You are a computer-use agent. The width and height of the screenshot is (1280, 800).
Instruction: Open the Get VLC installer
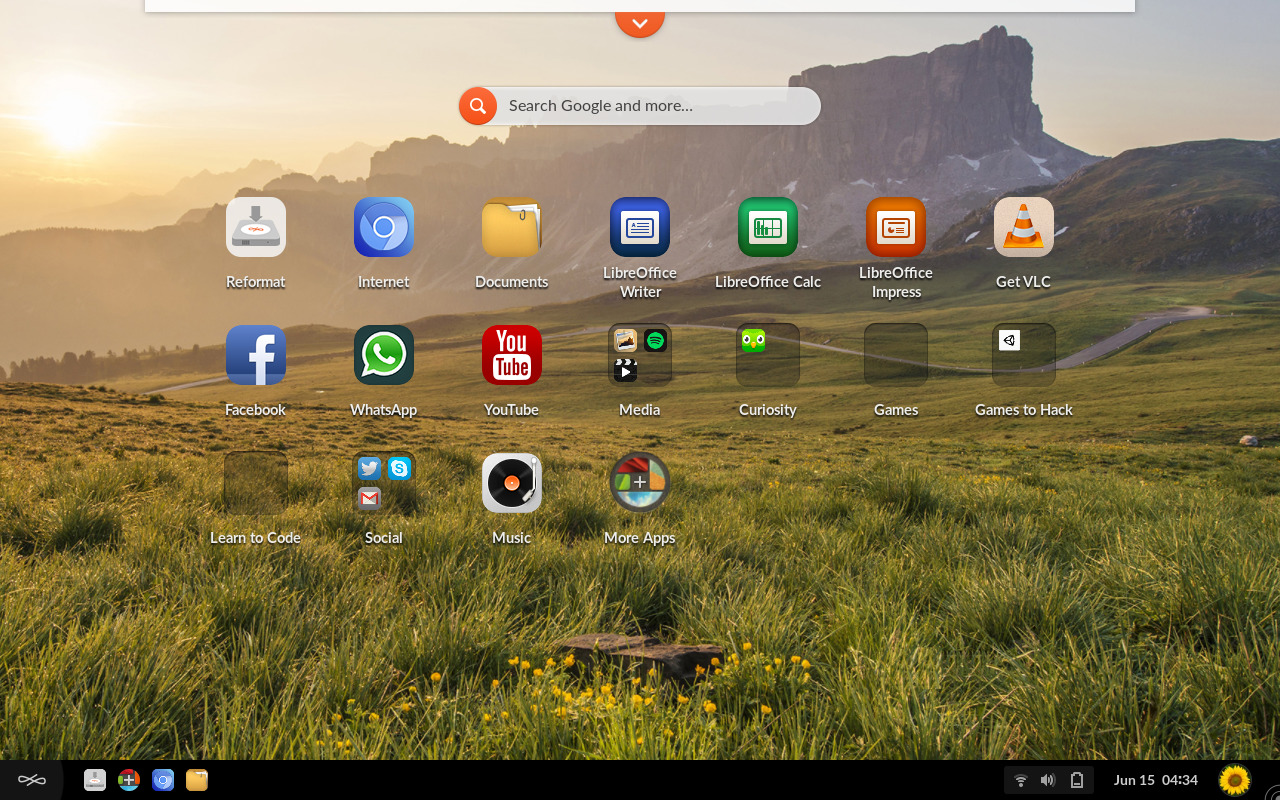pos(1023,227)
